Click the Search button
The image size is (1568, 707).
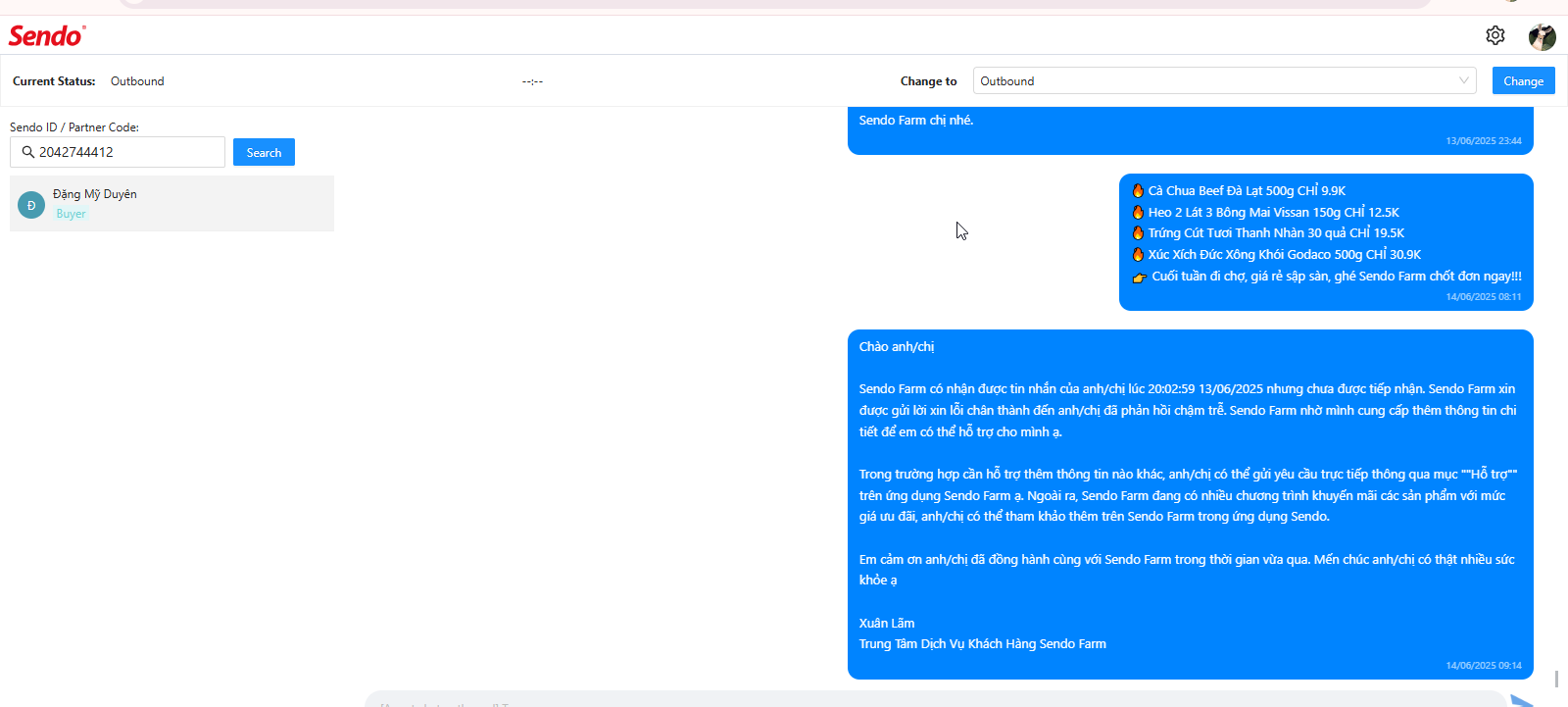(x=264, y=152)
